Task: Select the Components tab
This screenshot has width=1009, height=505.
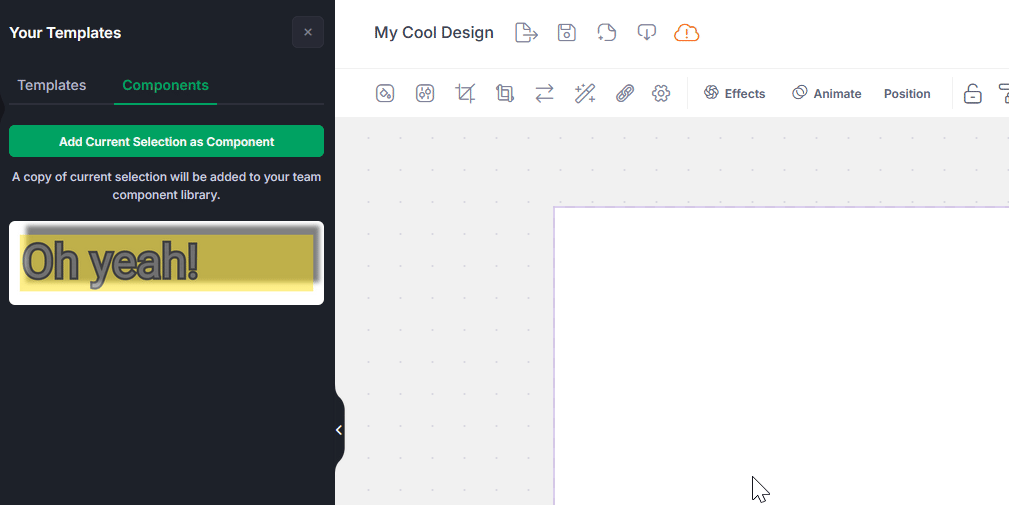Action: point(165,85)
